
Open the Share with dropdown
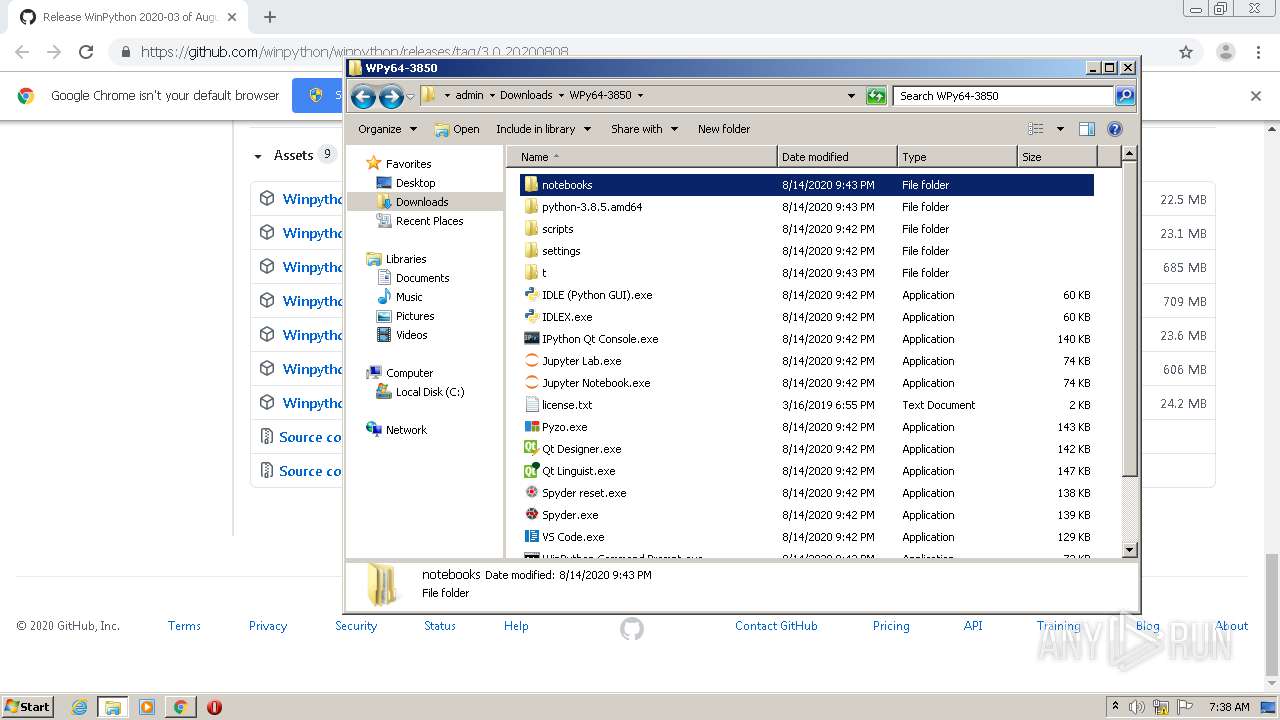(645, 129)
